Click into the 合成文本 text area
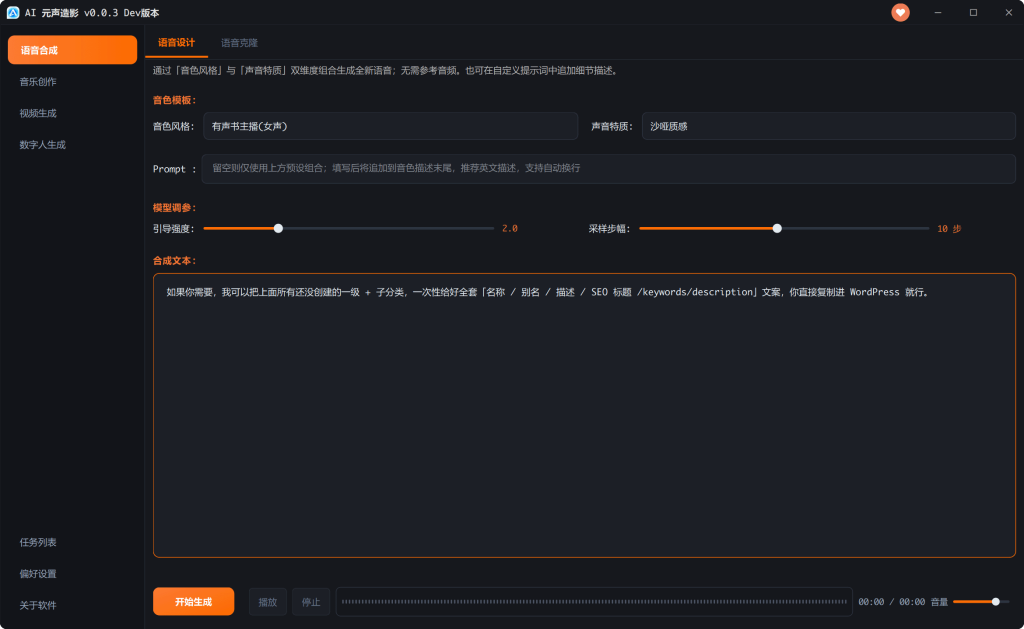This screenshot has width=1024, height=629. [584, 415]
